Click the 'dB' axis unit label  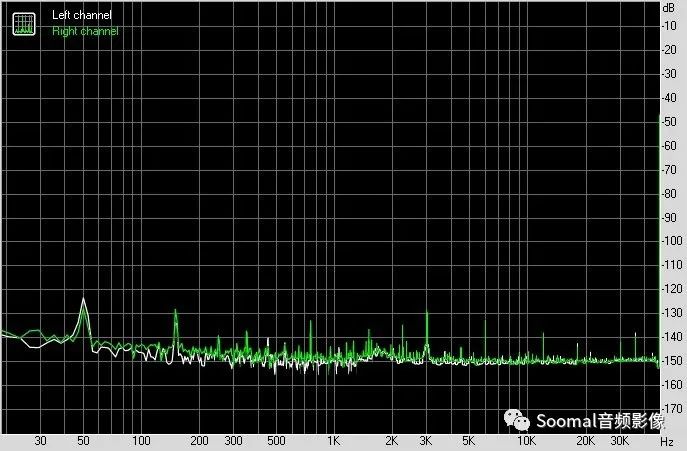(x=669, y=7)
